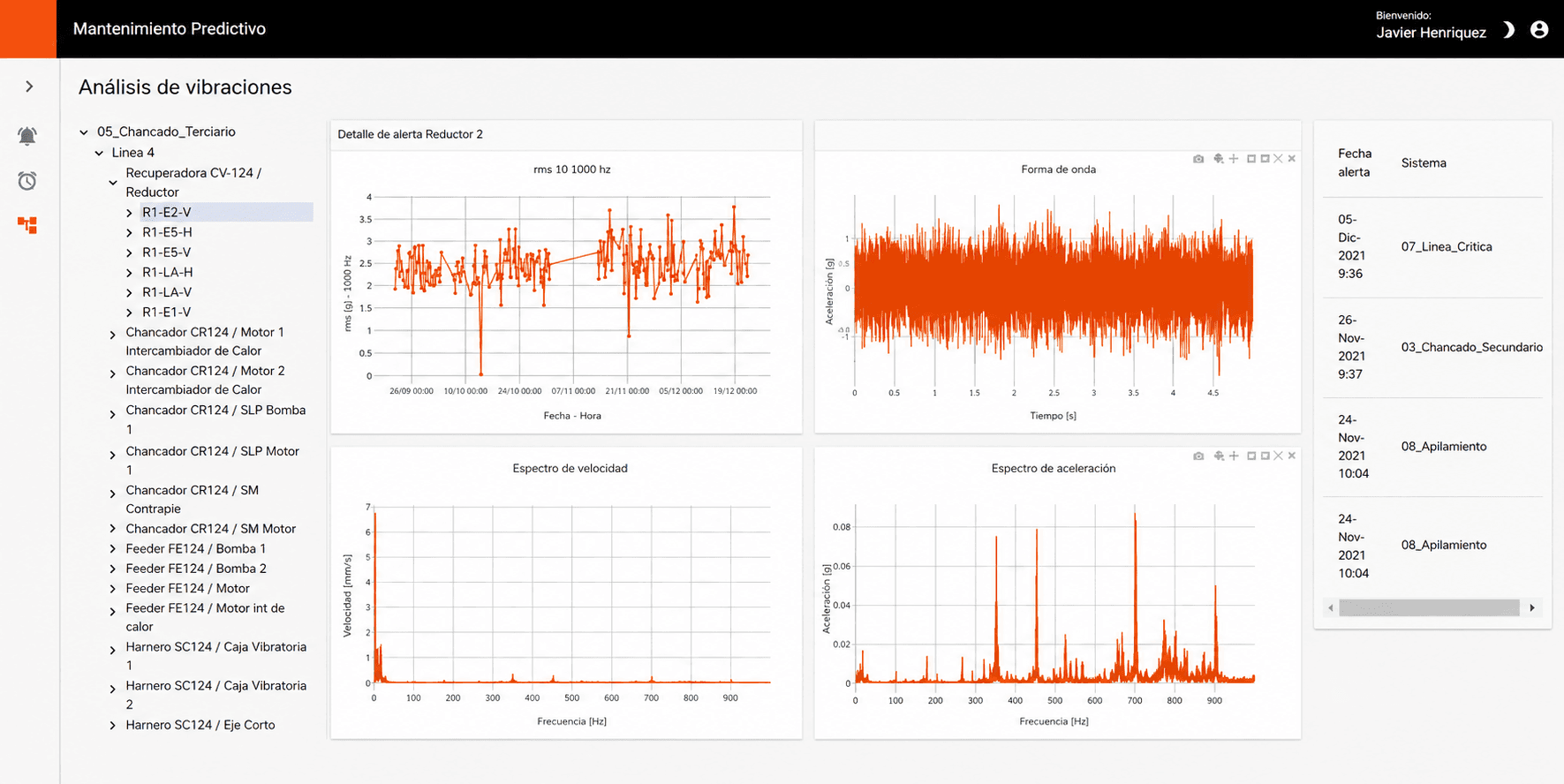
Task: Toggle dark mode with the moon icon
Action: pyautogui.click(x=1509, y=30)
